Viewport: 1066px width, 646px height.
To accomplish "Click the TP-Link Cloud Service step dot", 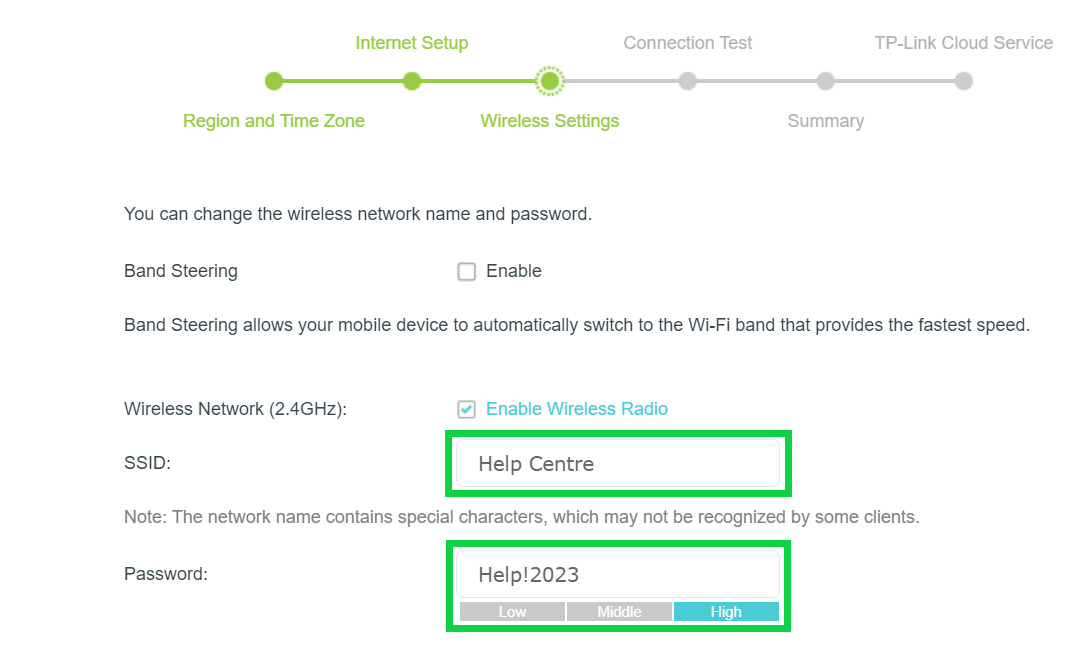I will [963, 81].
